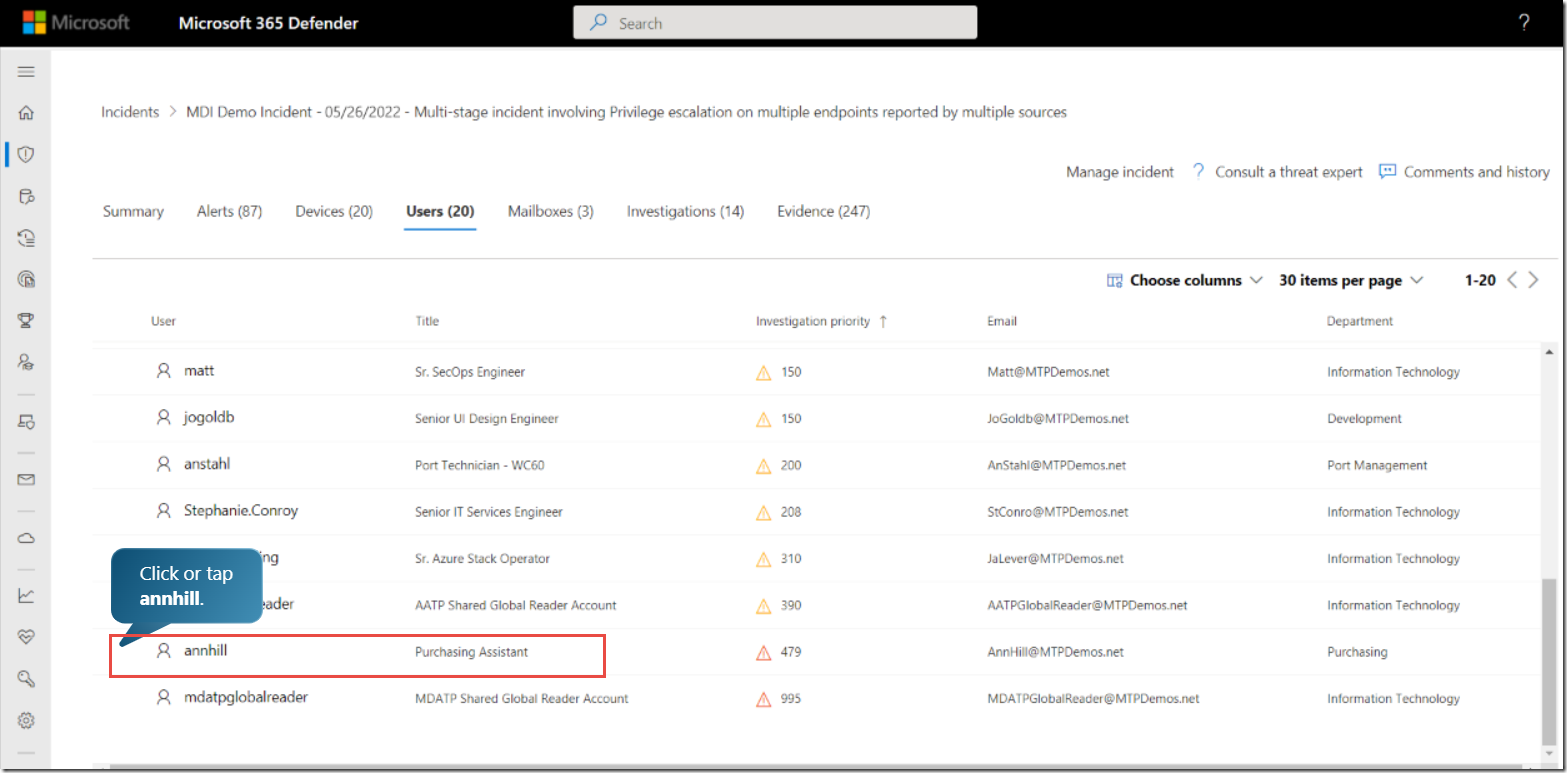Switch to Devices (20) tab
Viewport: 1567px width, 773px height.
coord(334,211)
